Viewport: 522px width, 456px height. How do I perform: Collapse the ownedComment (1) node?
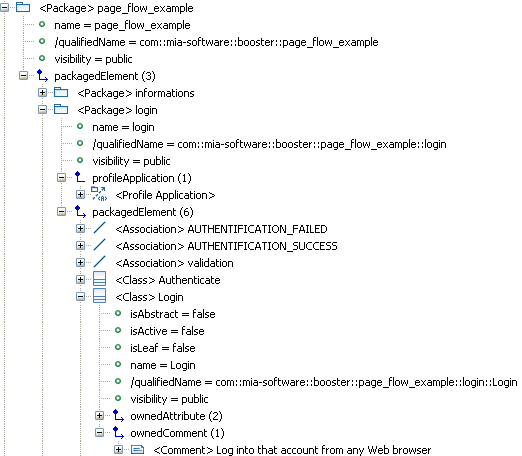[x=99, y=432]
